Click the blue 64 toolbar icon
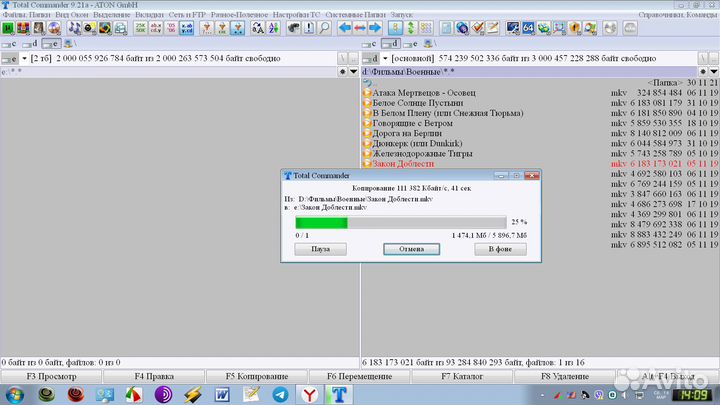This screenshot has width=720, height=405. point(527,29)
